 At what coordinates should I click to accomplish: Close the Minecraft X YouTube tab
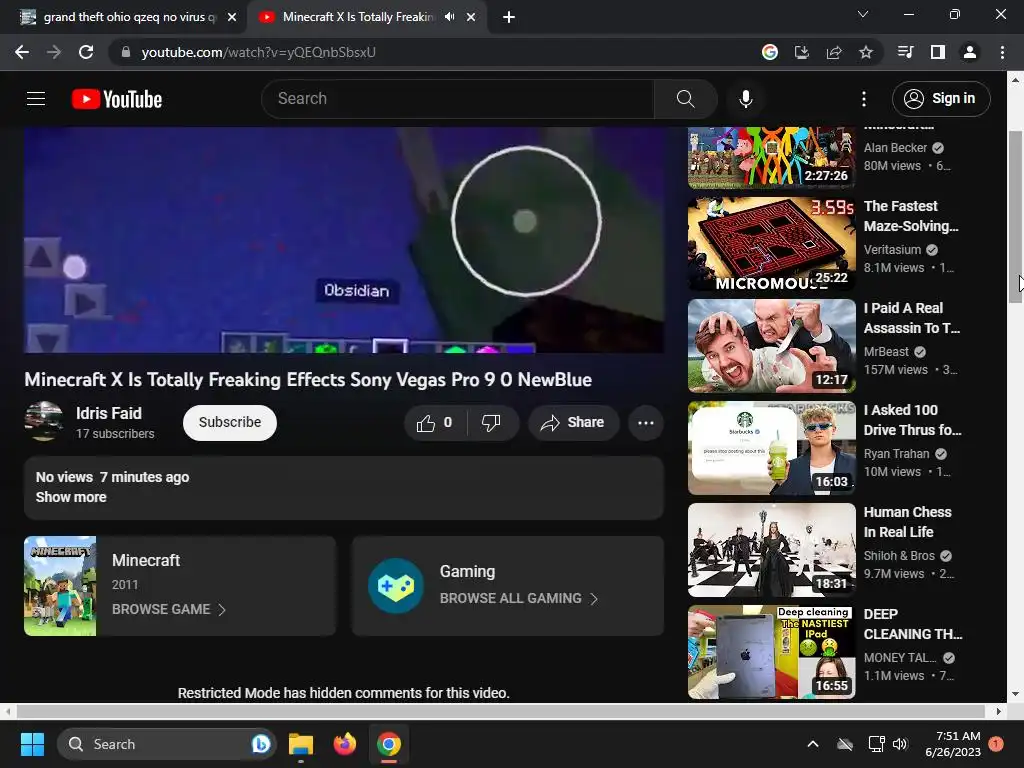471,17
